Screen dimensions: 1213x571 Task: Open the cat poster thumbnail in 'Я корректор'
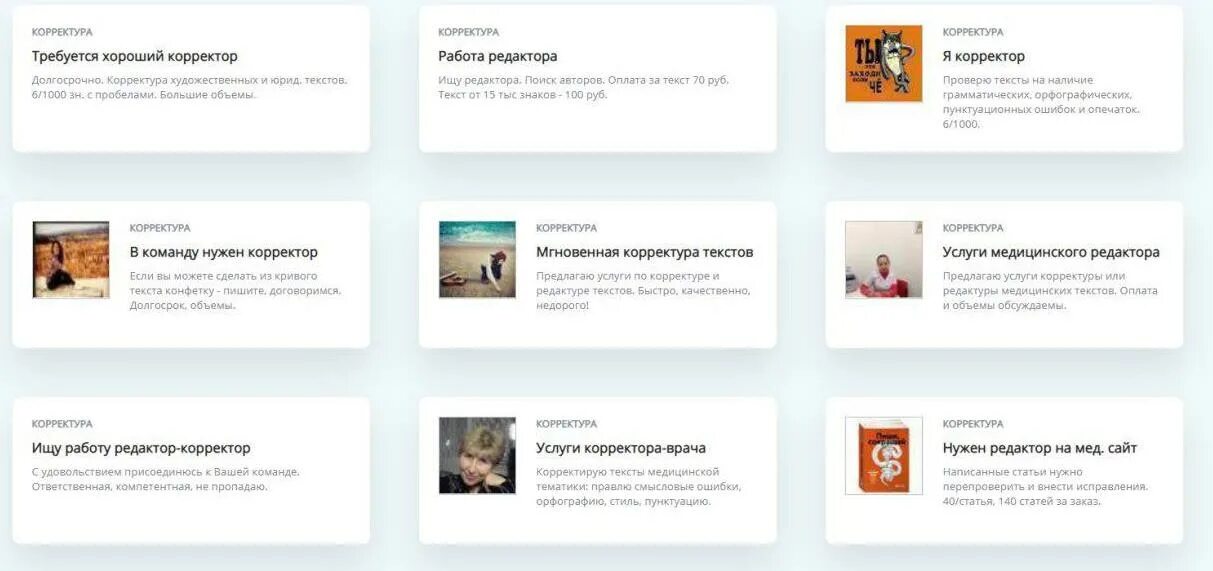pyautogui.click(x=884, y=63)
